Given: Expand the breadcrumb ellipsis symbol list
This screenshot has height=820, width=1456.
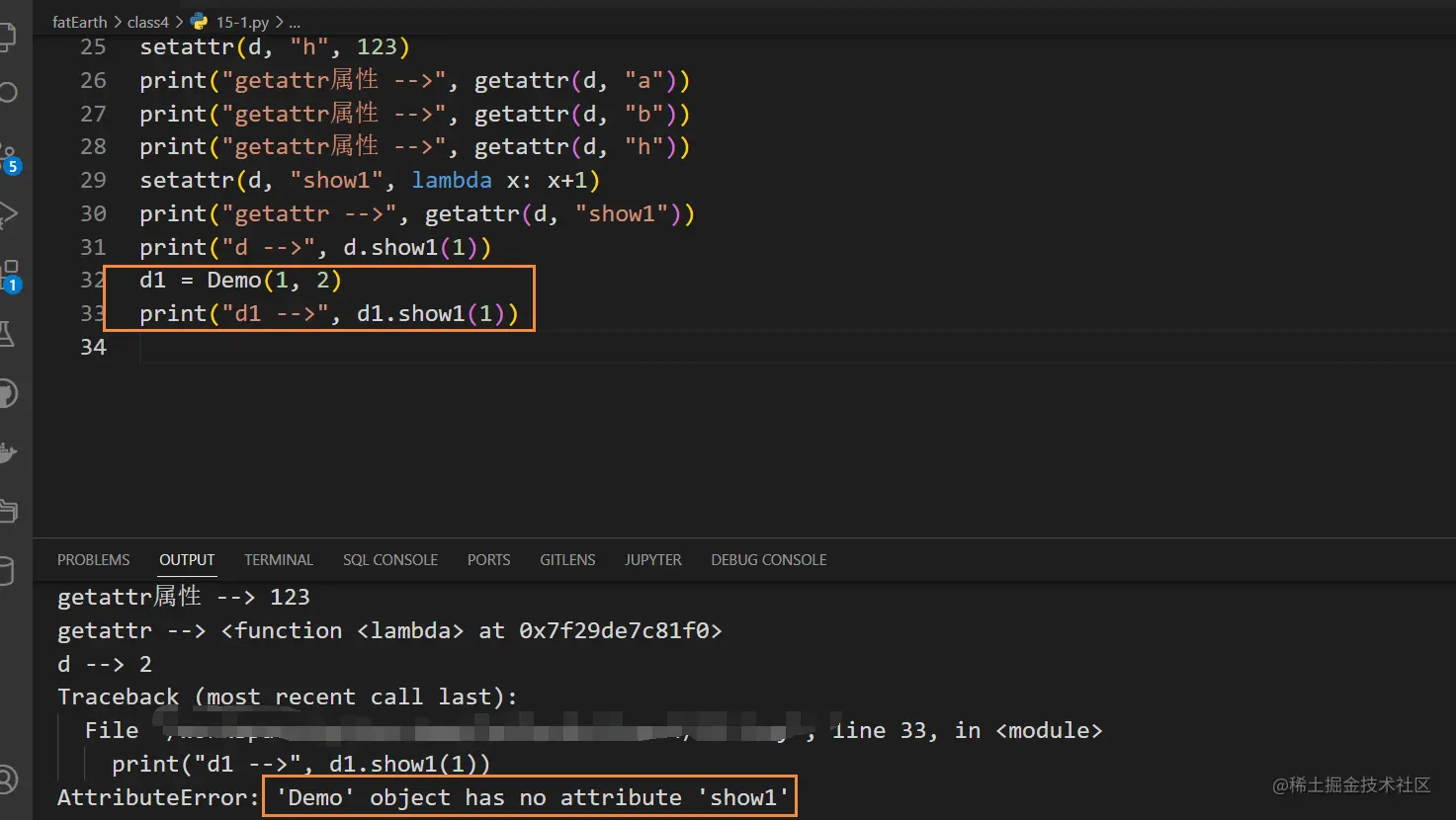Looking at the screenshot, I should [295, 22].
